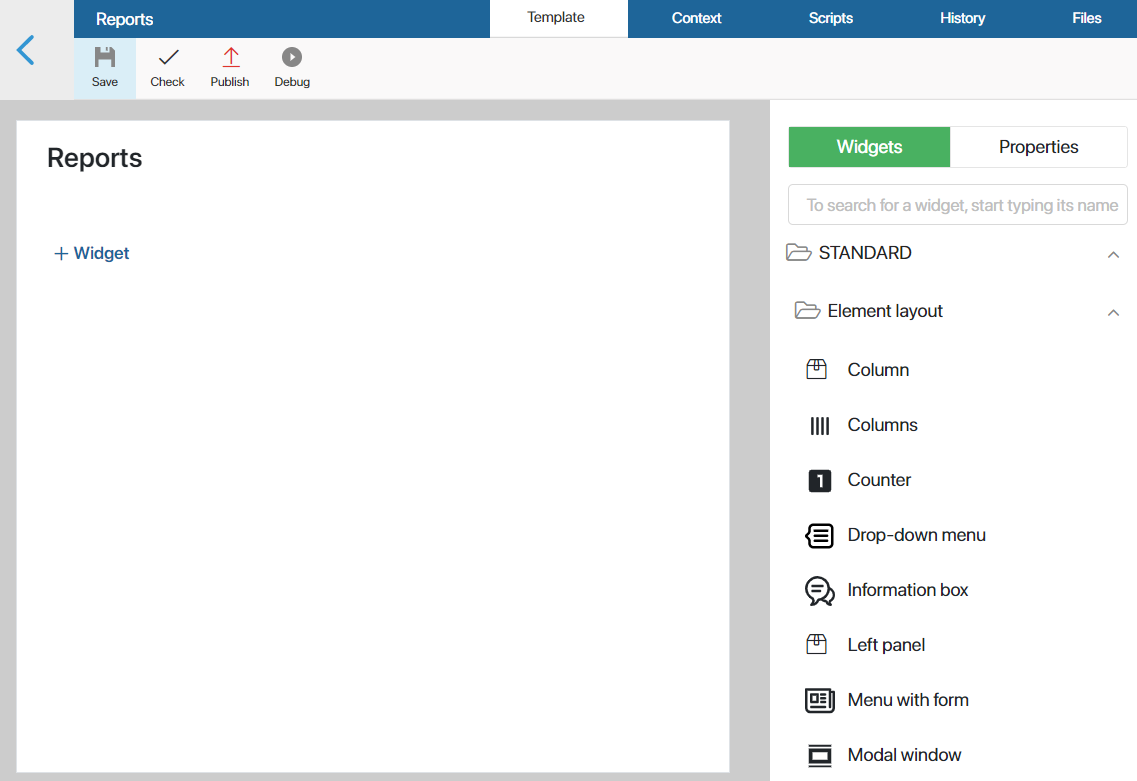Click the Drop-down menu label text

[917, 535]
